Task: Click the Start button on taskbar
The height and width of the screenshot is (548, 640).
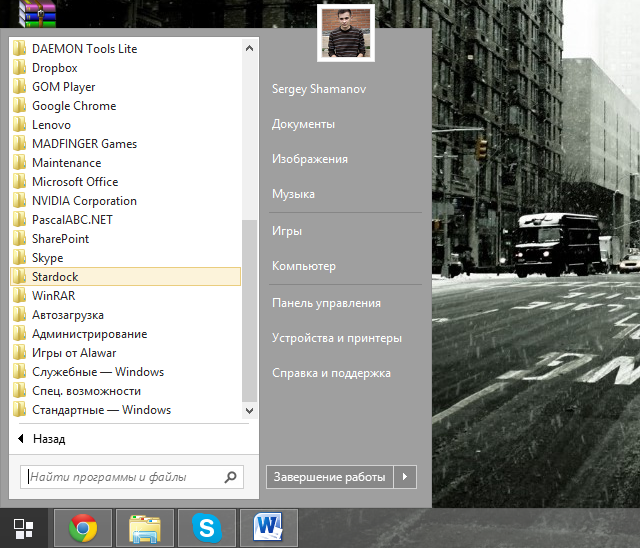Action: [24, 528]
